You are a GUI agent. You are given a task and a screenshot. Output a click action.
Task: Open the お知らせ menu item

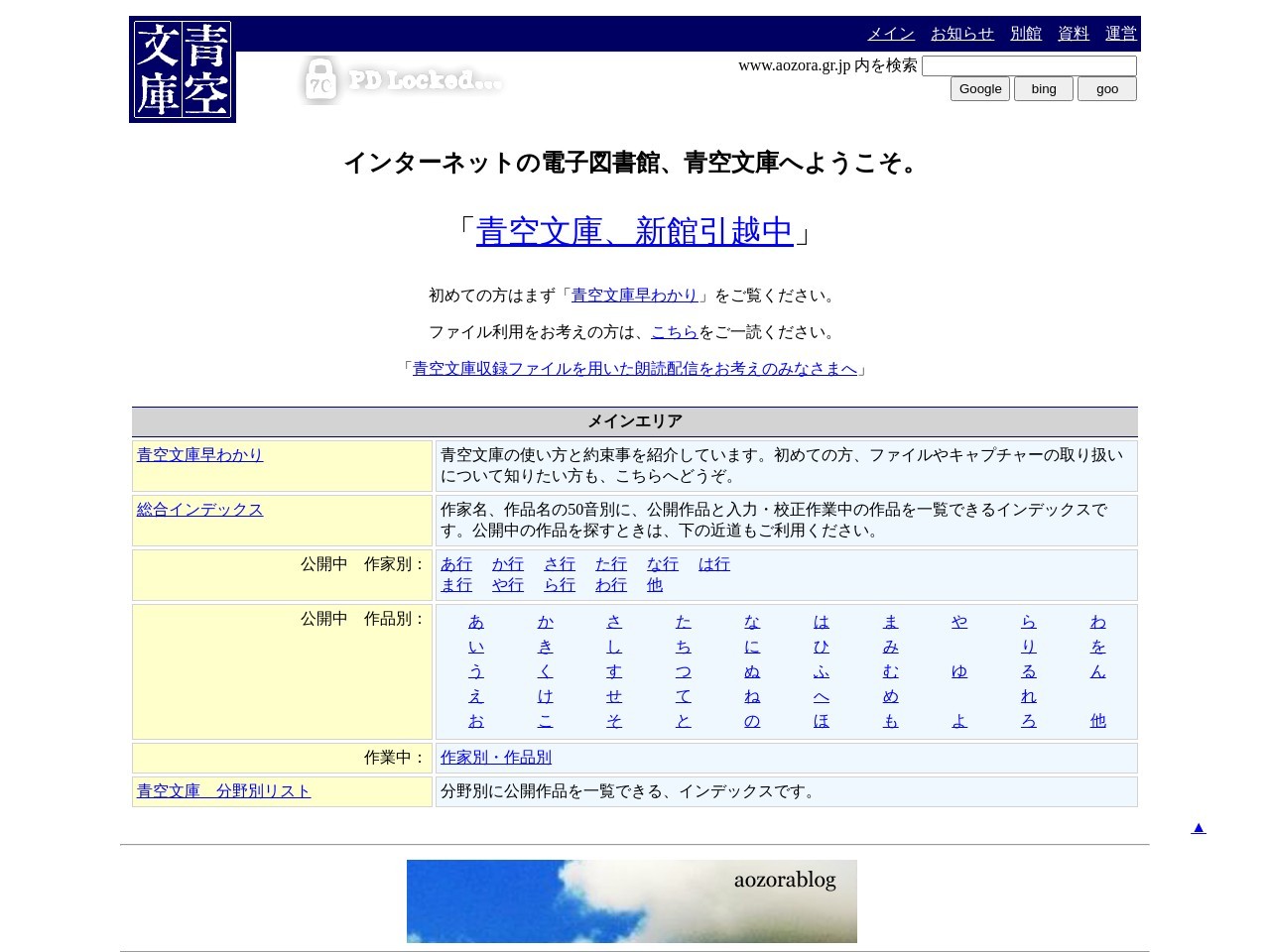(x=962, y=33)
